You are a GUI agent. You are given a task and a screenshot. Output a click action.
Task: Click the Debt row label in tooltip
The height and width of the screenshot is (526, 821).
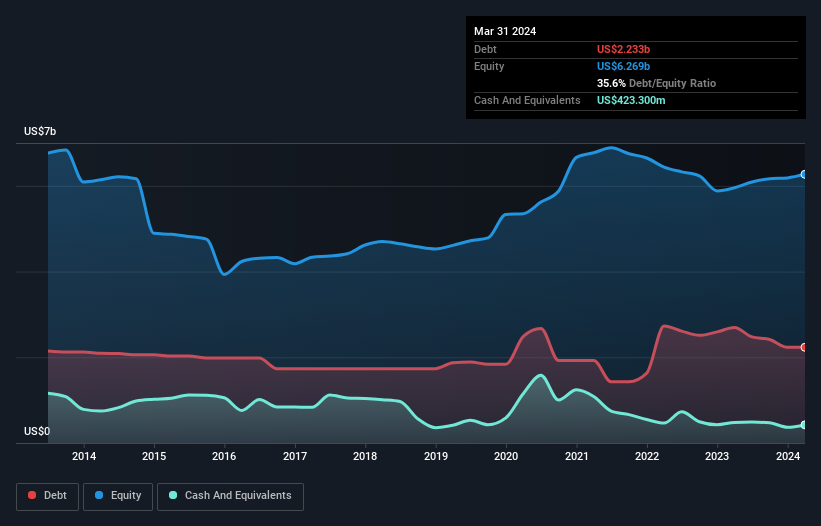(x=485, y=49)
